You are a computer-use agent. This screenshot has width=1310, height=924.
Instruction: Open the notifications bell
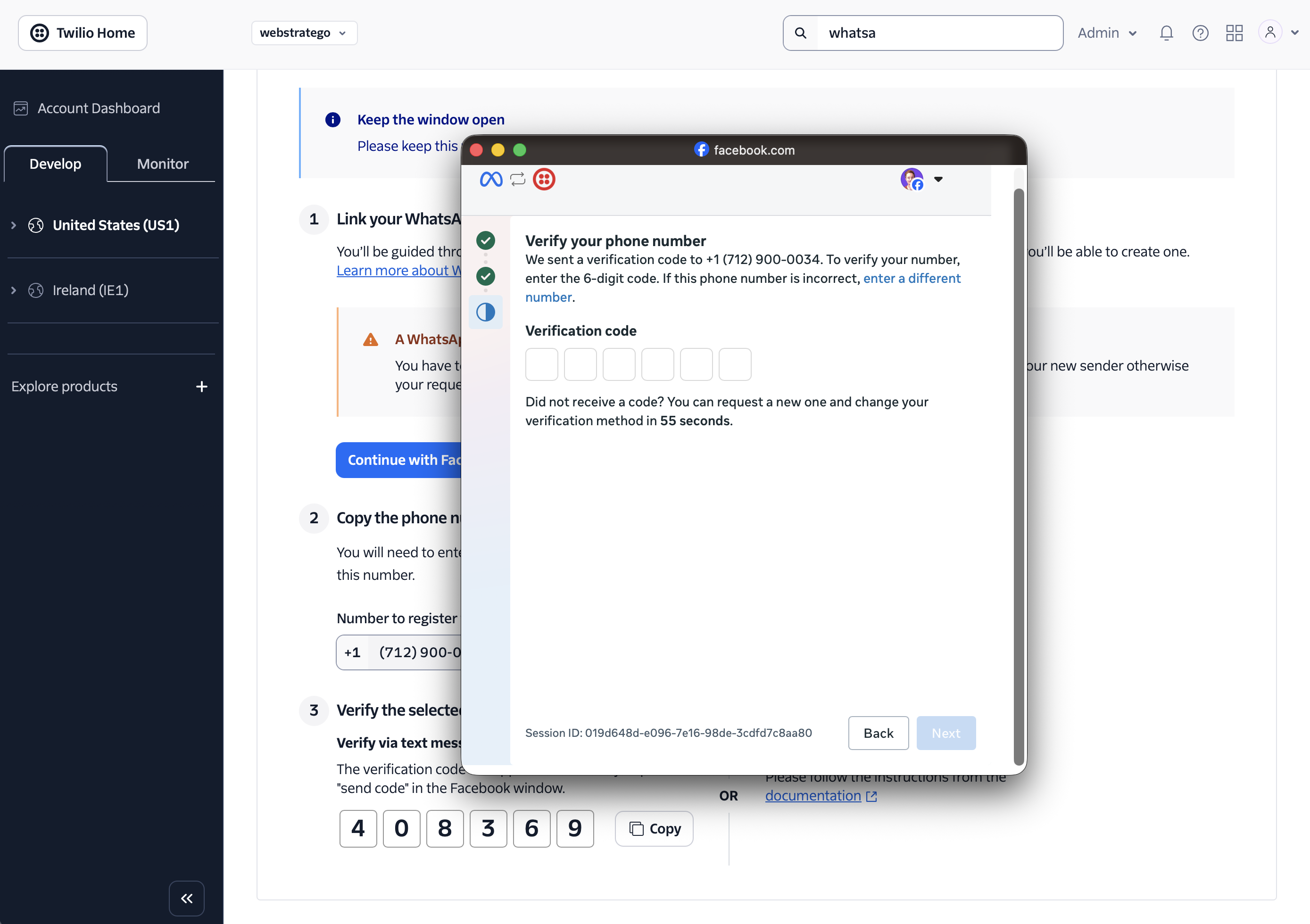pos(1166,33)
